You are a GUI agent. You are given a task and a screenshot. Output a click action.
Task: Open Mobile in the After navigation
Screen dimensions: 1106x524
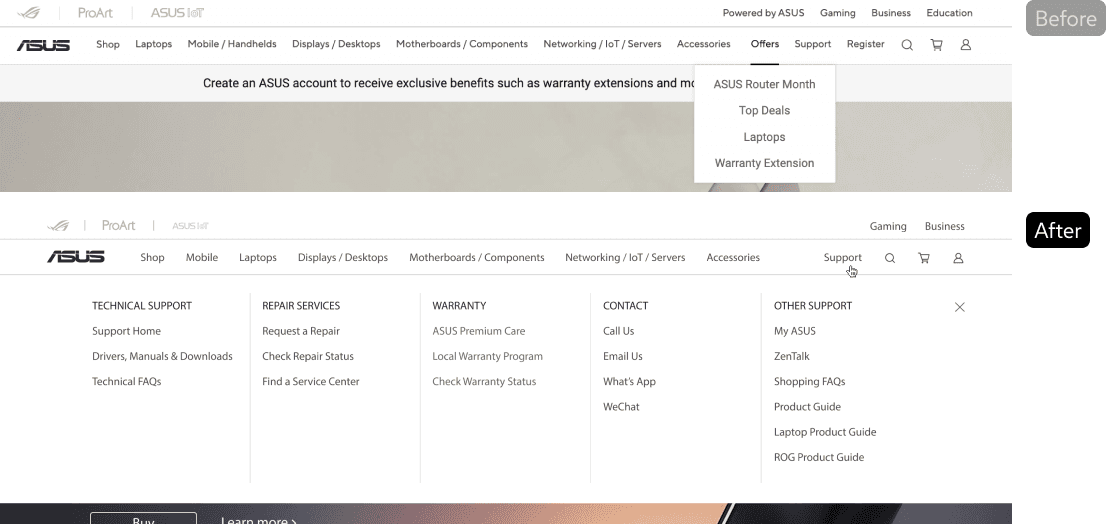(202, 257)
